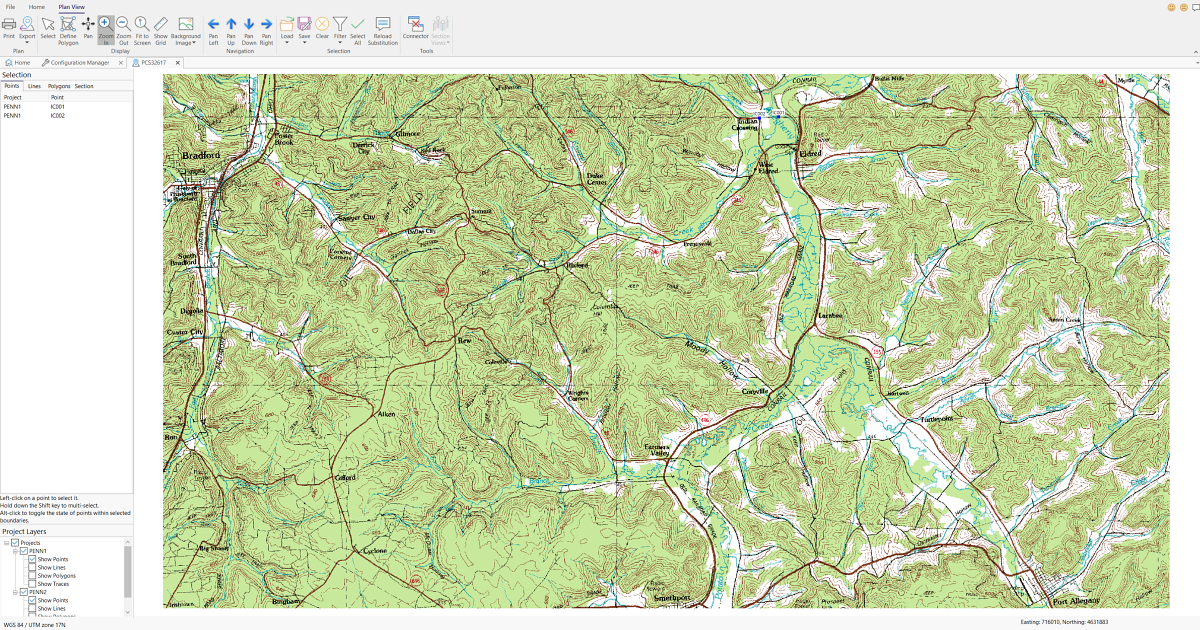Toggle the Show Grid ruler icon
The height and width of the screenshot is (630, 1200).
(x=160, y=28)
